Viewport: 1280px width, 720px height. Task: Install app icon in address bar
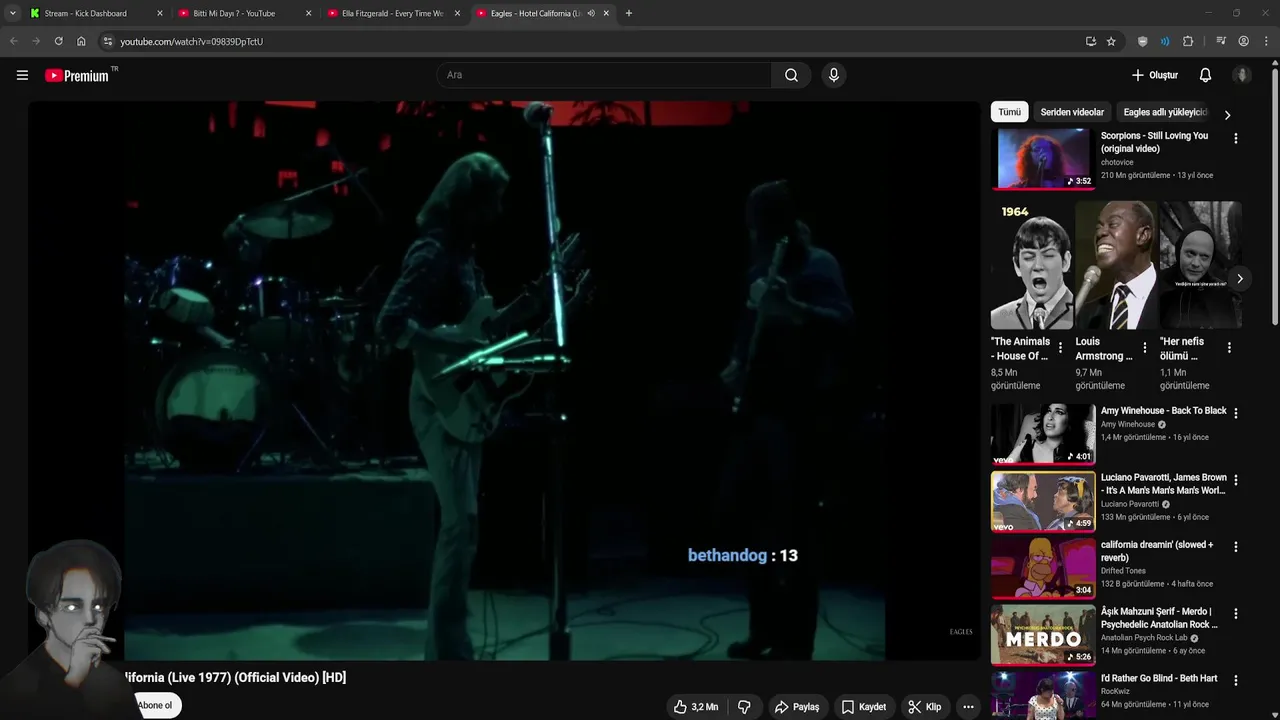coord(1090,41)
